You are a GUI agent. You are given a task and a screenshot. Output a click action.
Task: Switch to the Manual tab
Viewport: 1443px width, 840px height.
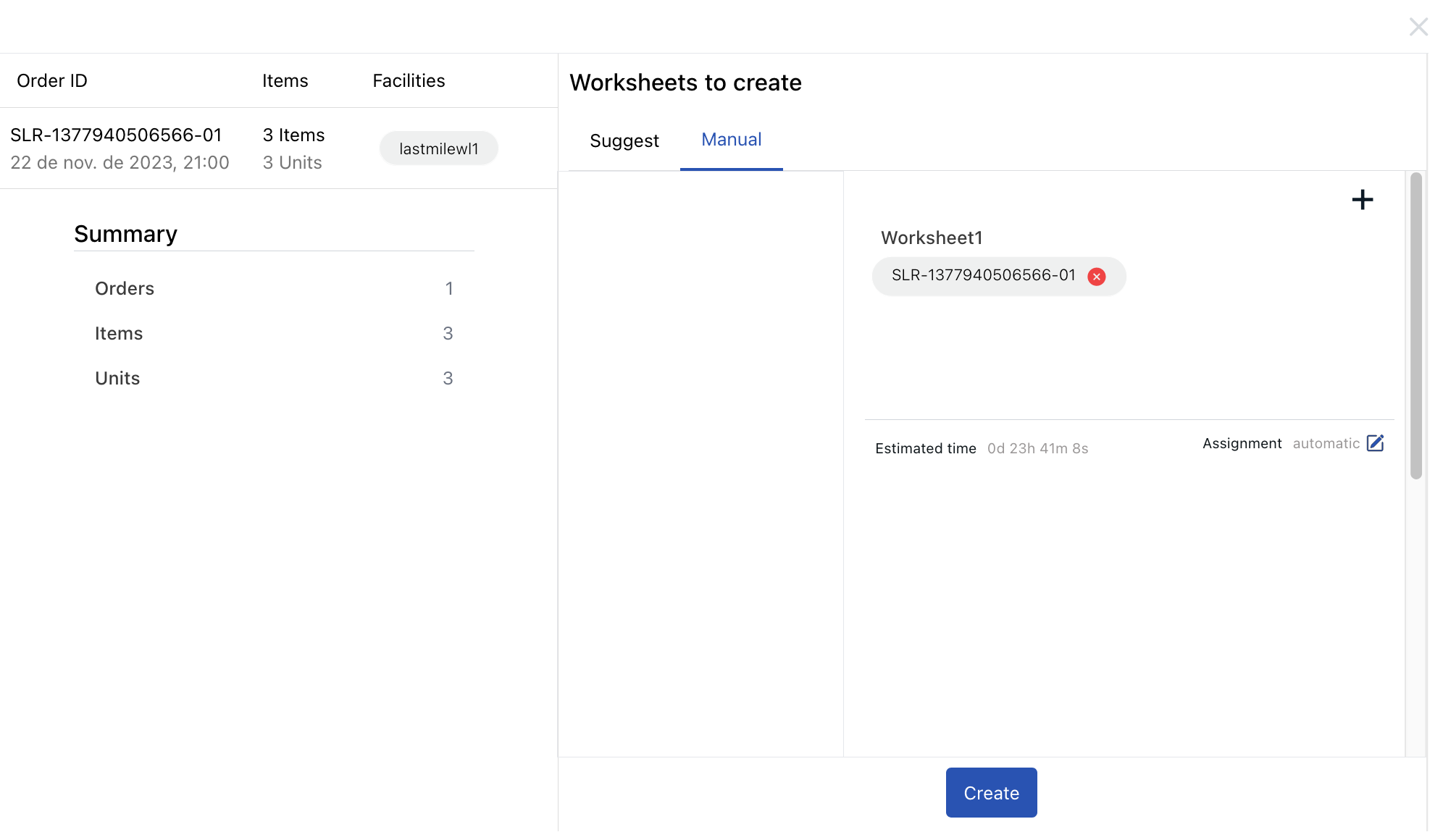(731, 140)
